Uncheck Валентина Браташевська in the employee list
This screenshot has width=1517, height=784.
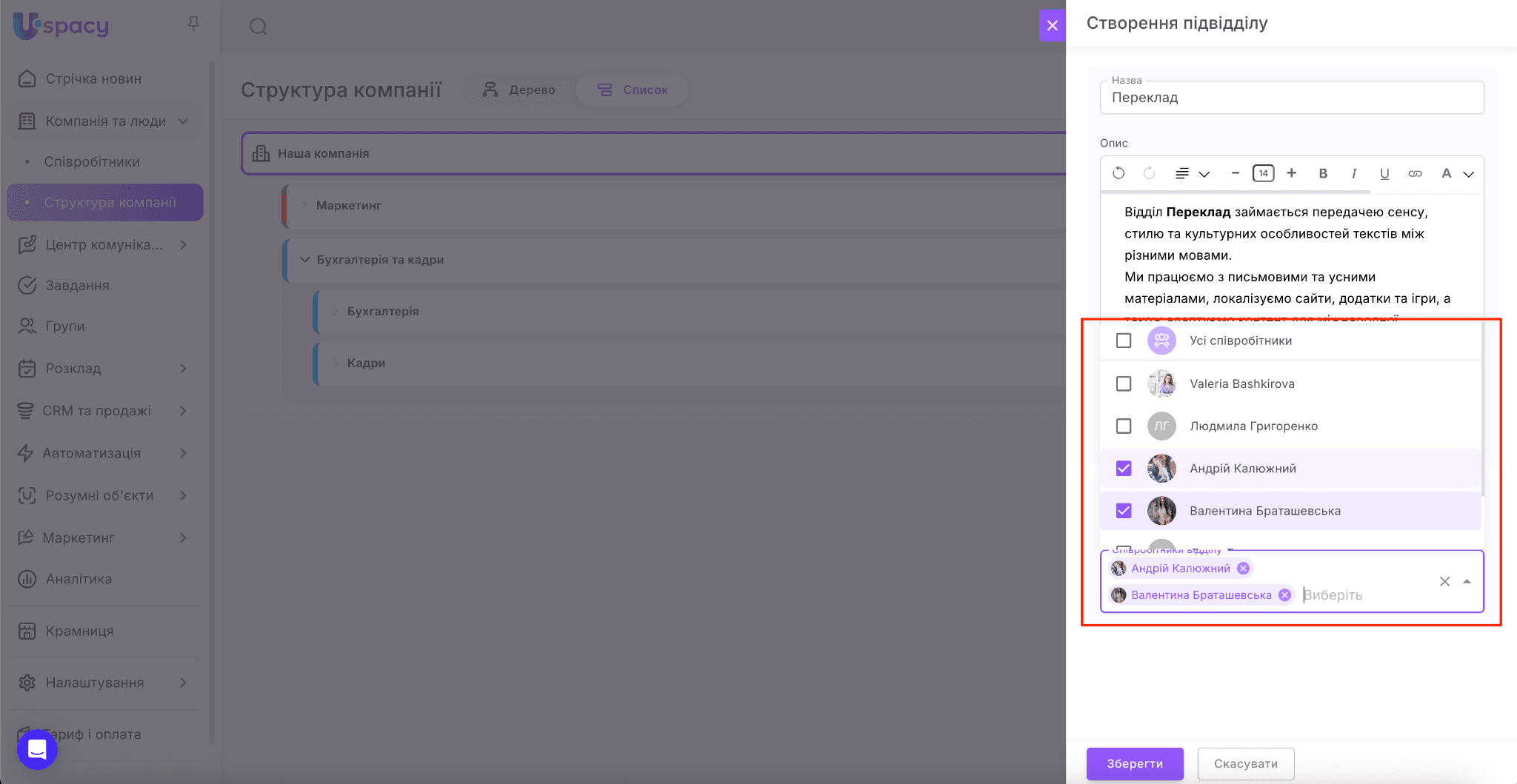(1124, 511)
